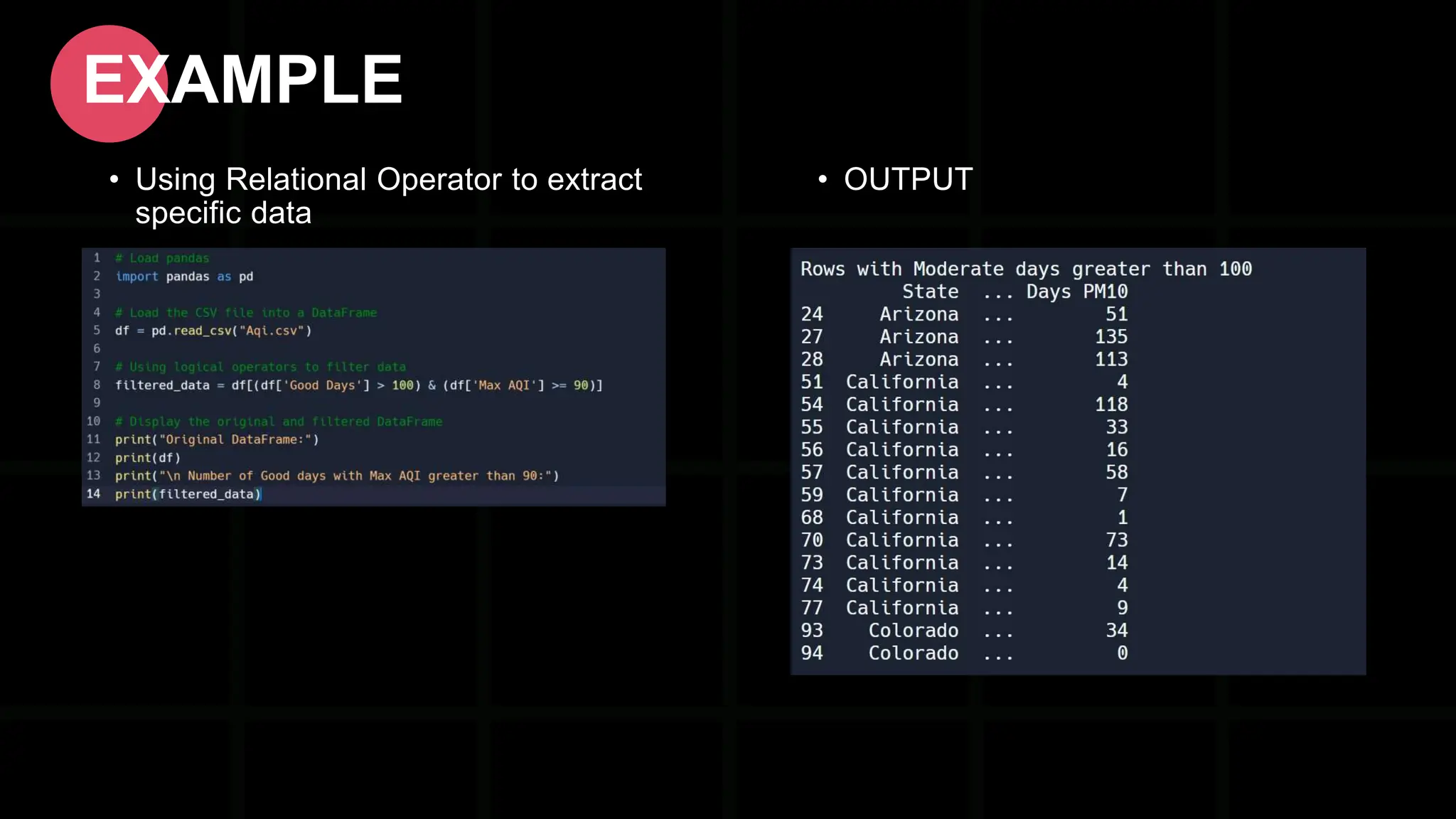Click output row 54 California value 118

pos(1110,405)
